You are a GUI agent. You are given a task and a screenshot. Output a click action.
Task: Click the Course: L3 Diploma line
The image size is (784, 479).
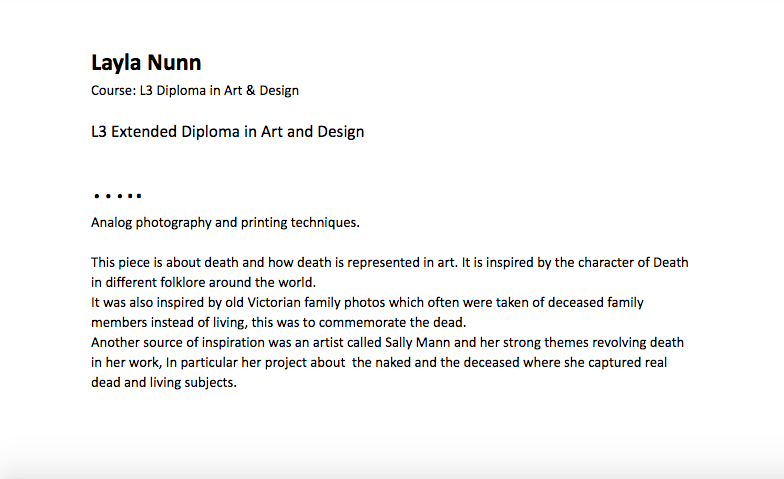coord(195,90)
